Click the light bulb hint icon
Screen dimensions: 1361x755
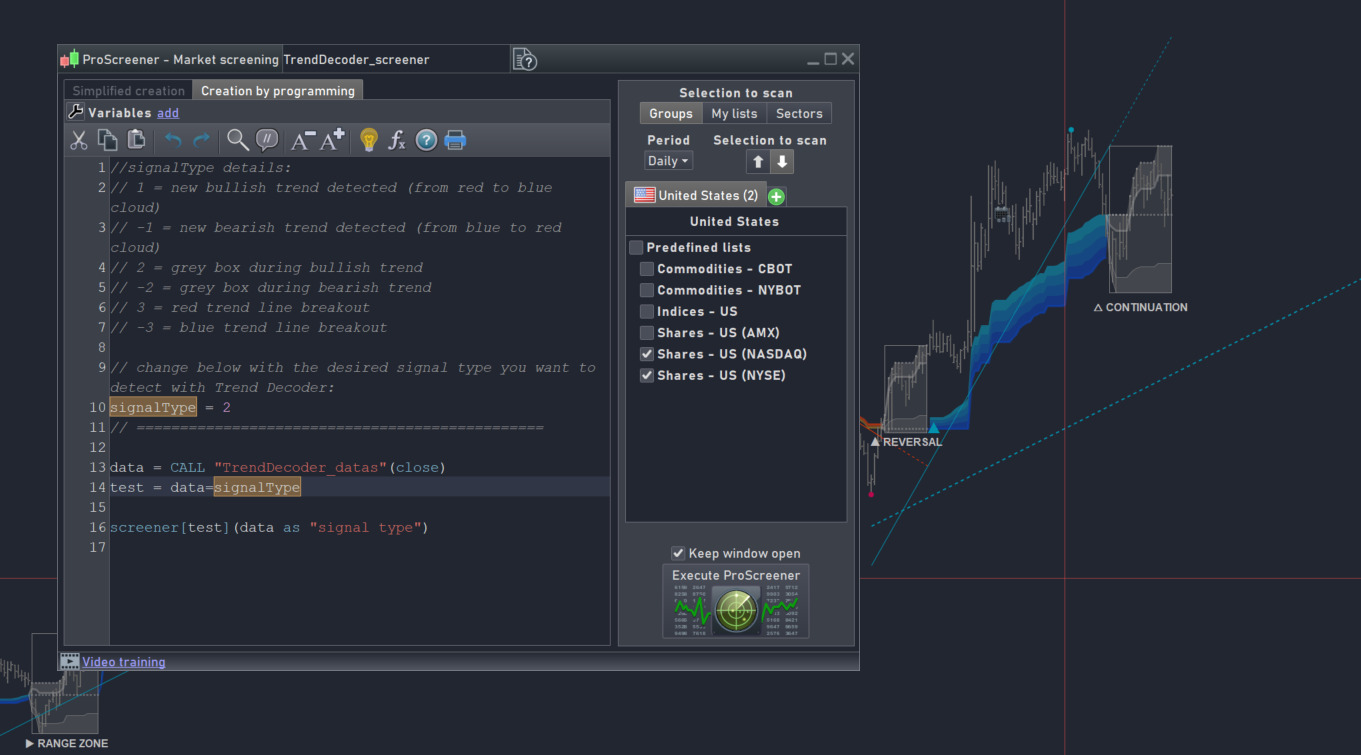[369, 140]
